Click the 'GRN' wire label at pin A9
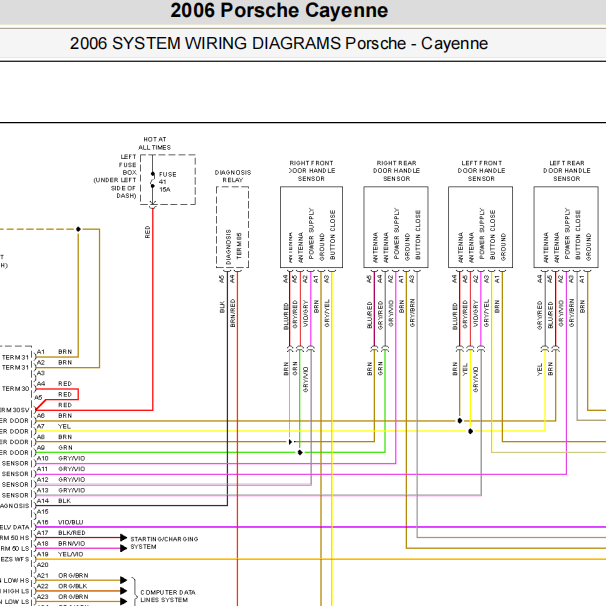The height and width of the screenshot is (606, 606). (65, 448)
